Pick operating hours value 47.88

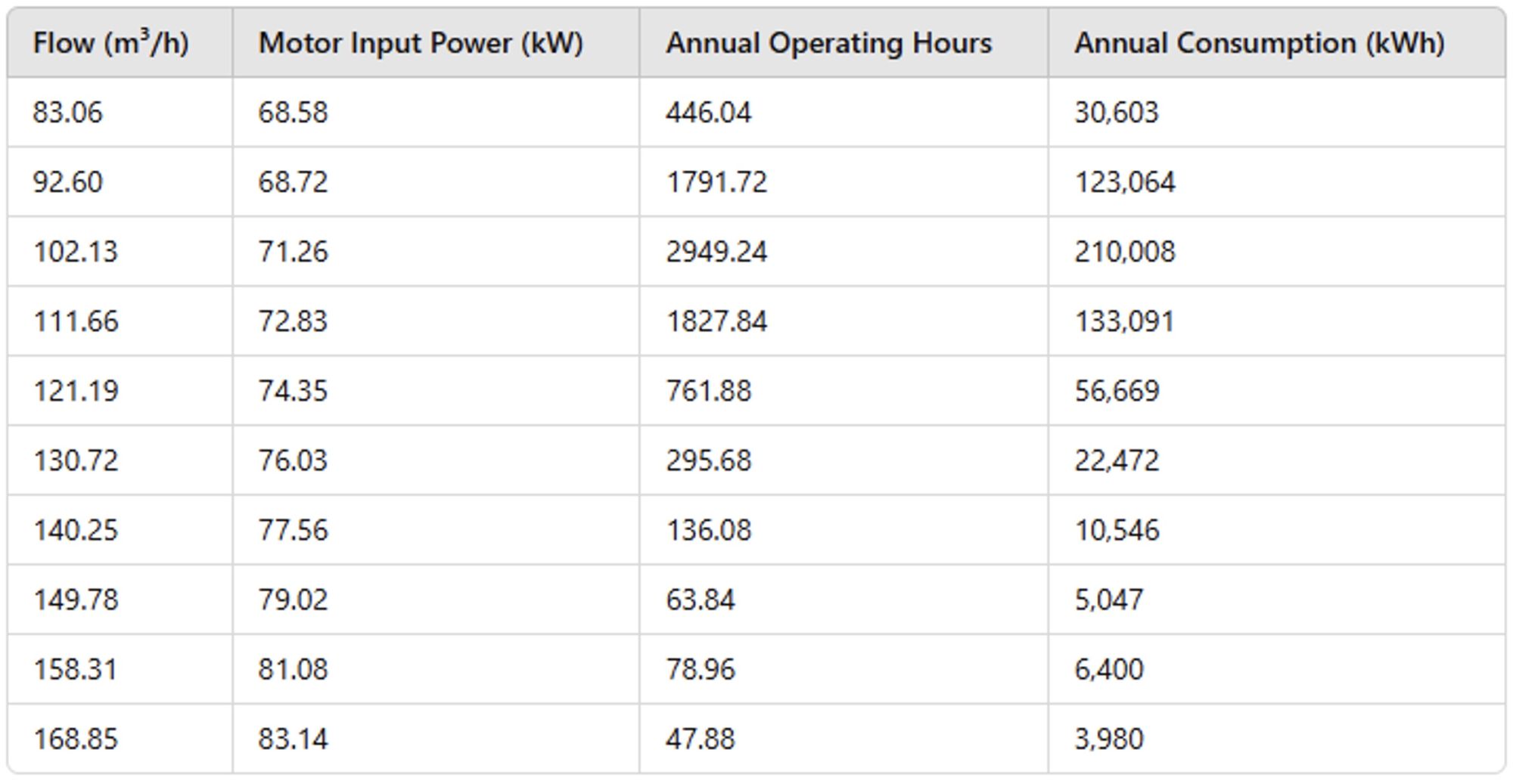point(701,739)
